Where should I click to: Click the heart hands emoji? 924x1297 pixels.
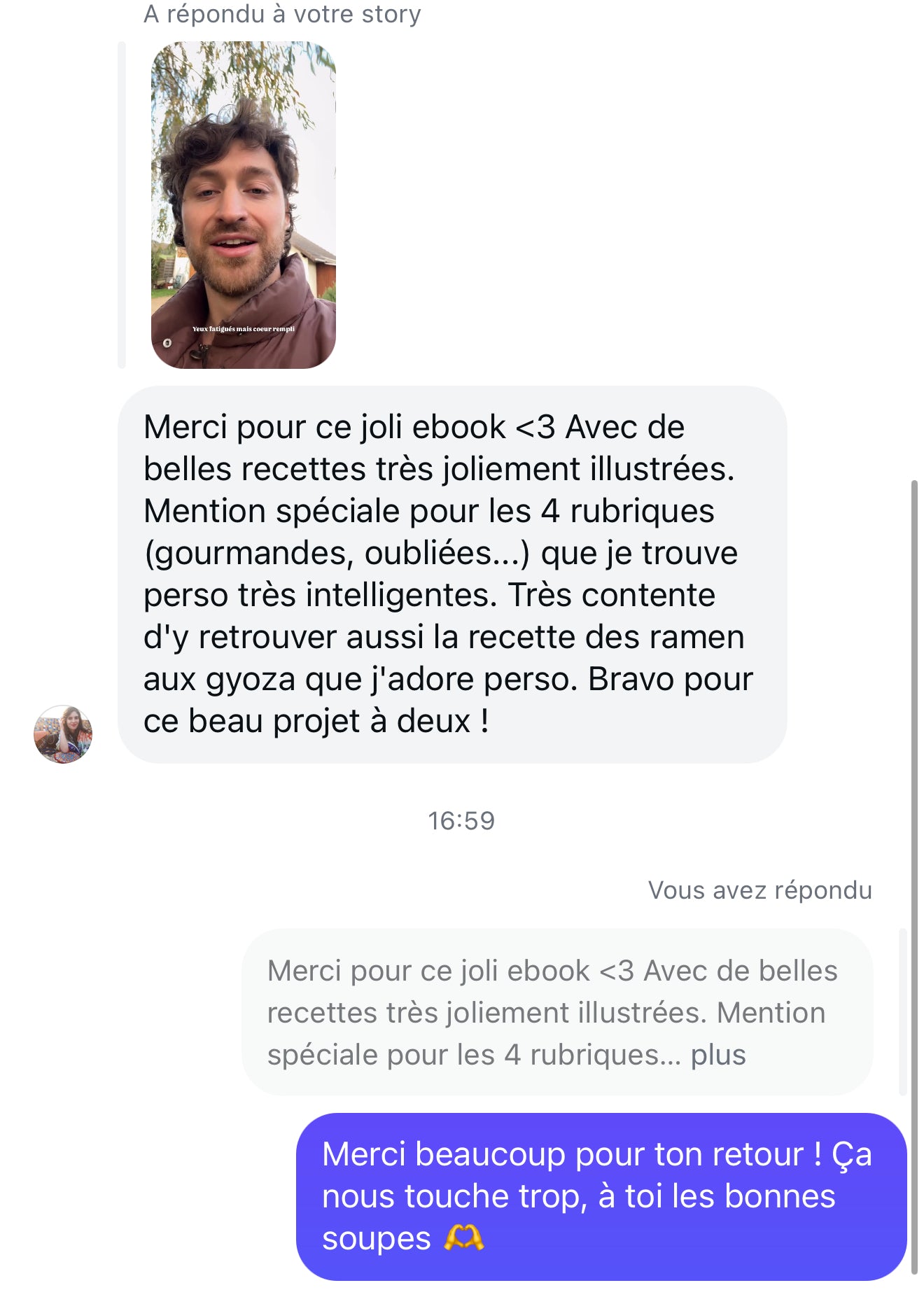[463, 1238]
